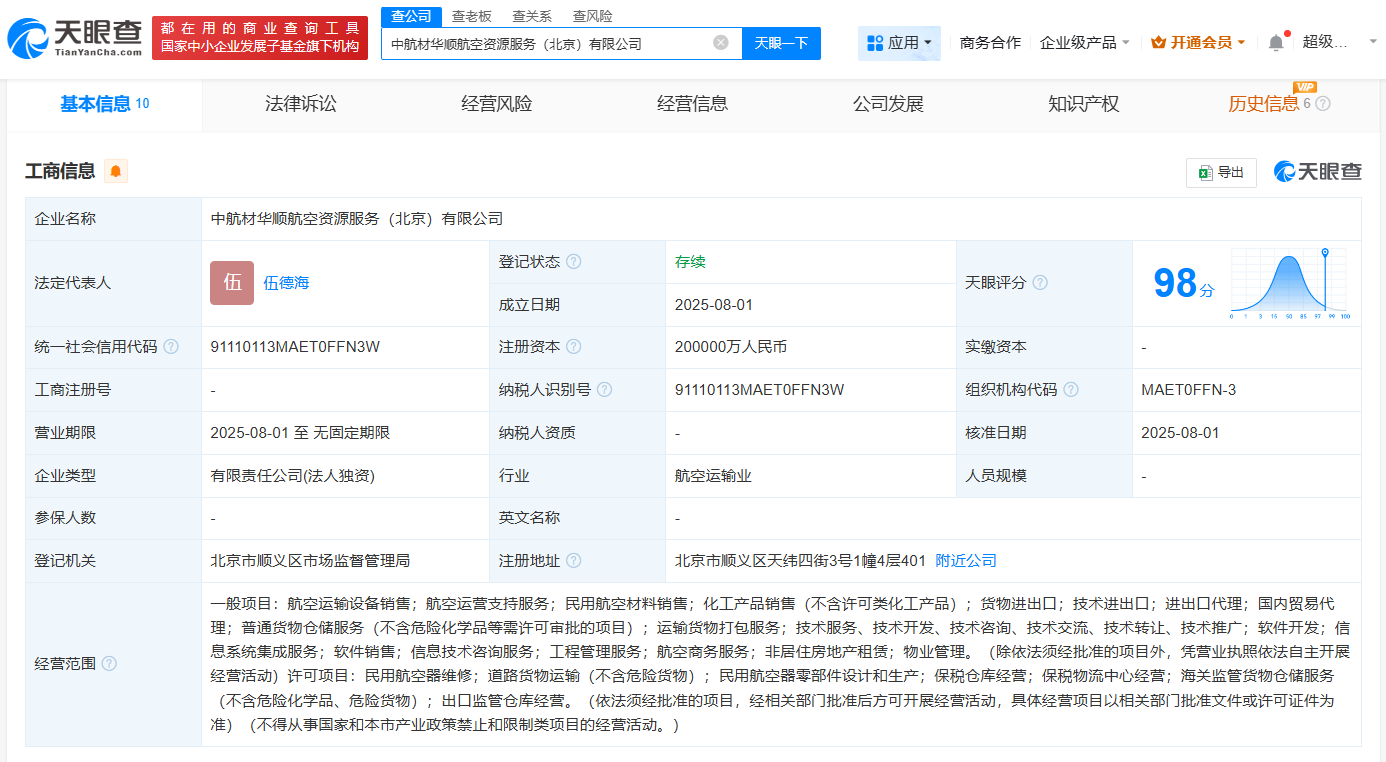
Task: Click the TianYanCha logo
Action: (73, 37)
